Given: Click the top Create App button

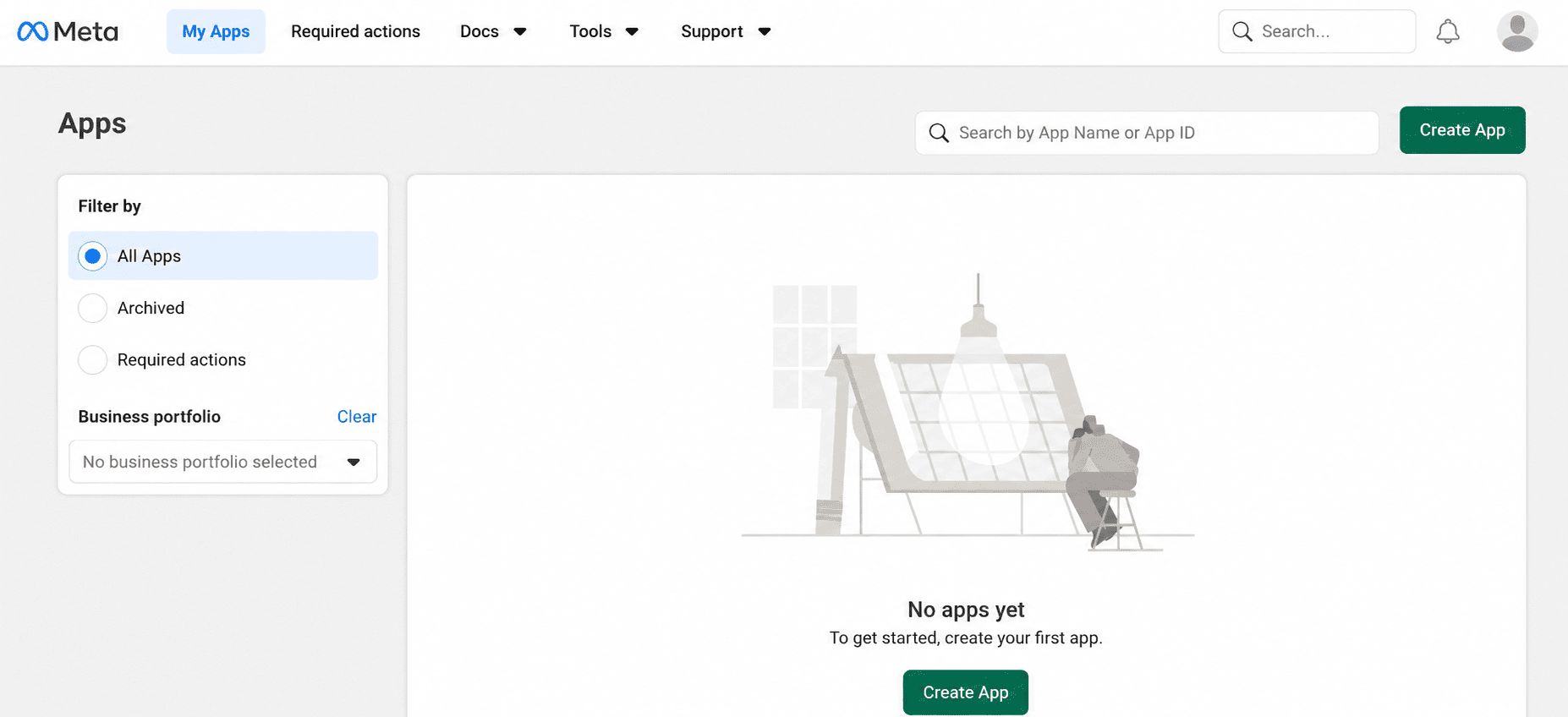Looking at the screenshot, I should pos(1462,130).
